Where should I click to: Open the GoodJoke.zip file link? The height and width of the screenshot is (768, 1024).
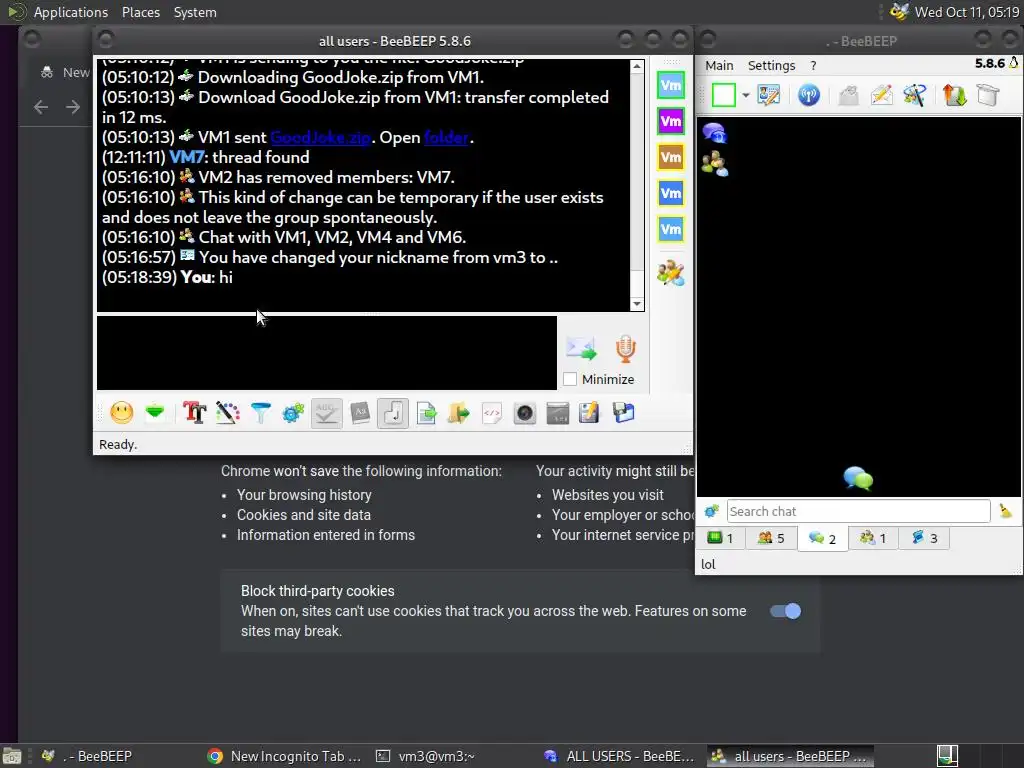tap(321, 138)
